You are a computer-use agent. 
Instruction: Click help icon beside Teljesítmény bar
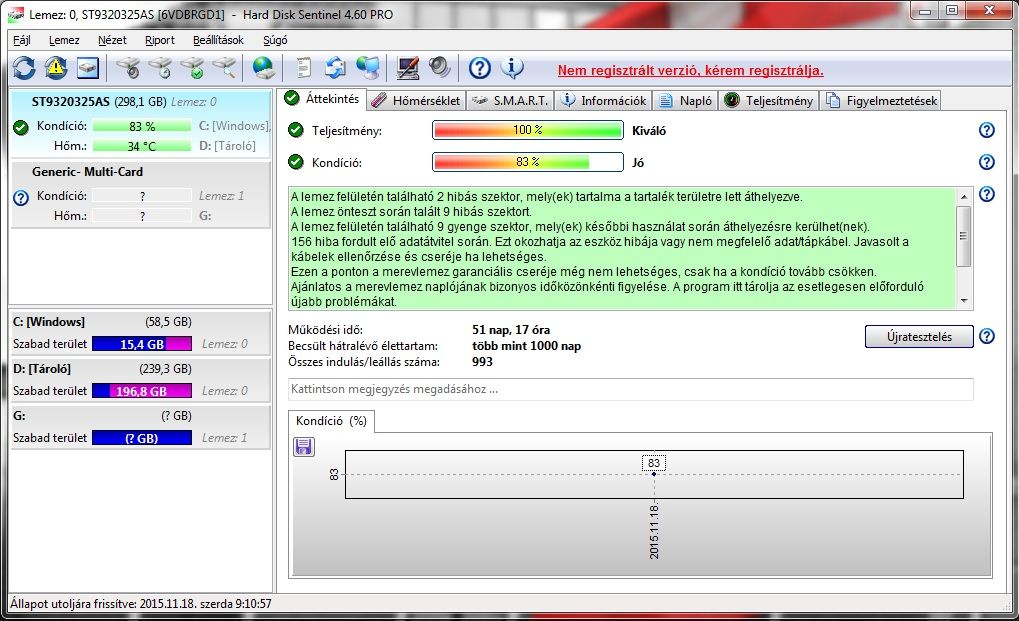(987, 130)
